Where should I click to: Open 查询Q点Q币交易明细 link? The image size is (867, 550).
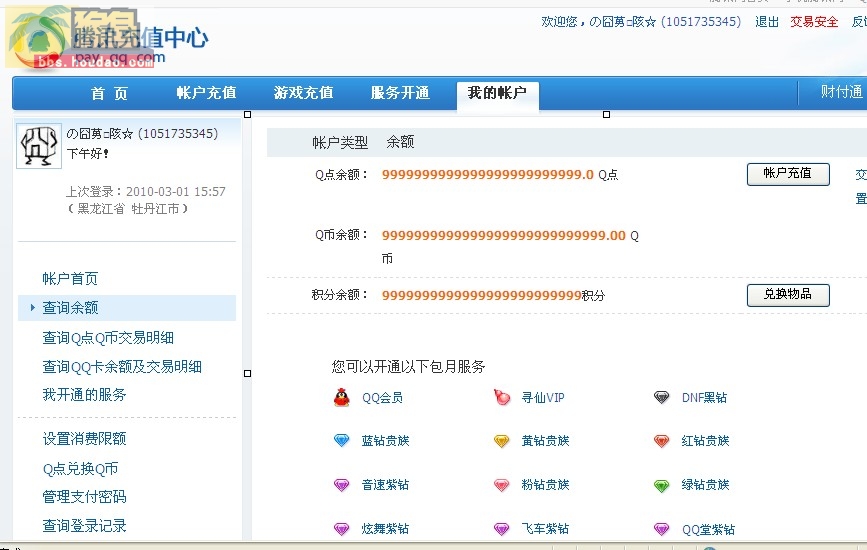pyautogui.click(x=108, y=338)
